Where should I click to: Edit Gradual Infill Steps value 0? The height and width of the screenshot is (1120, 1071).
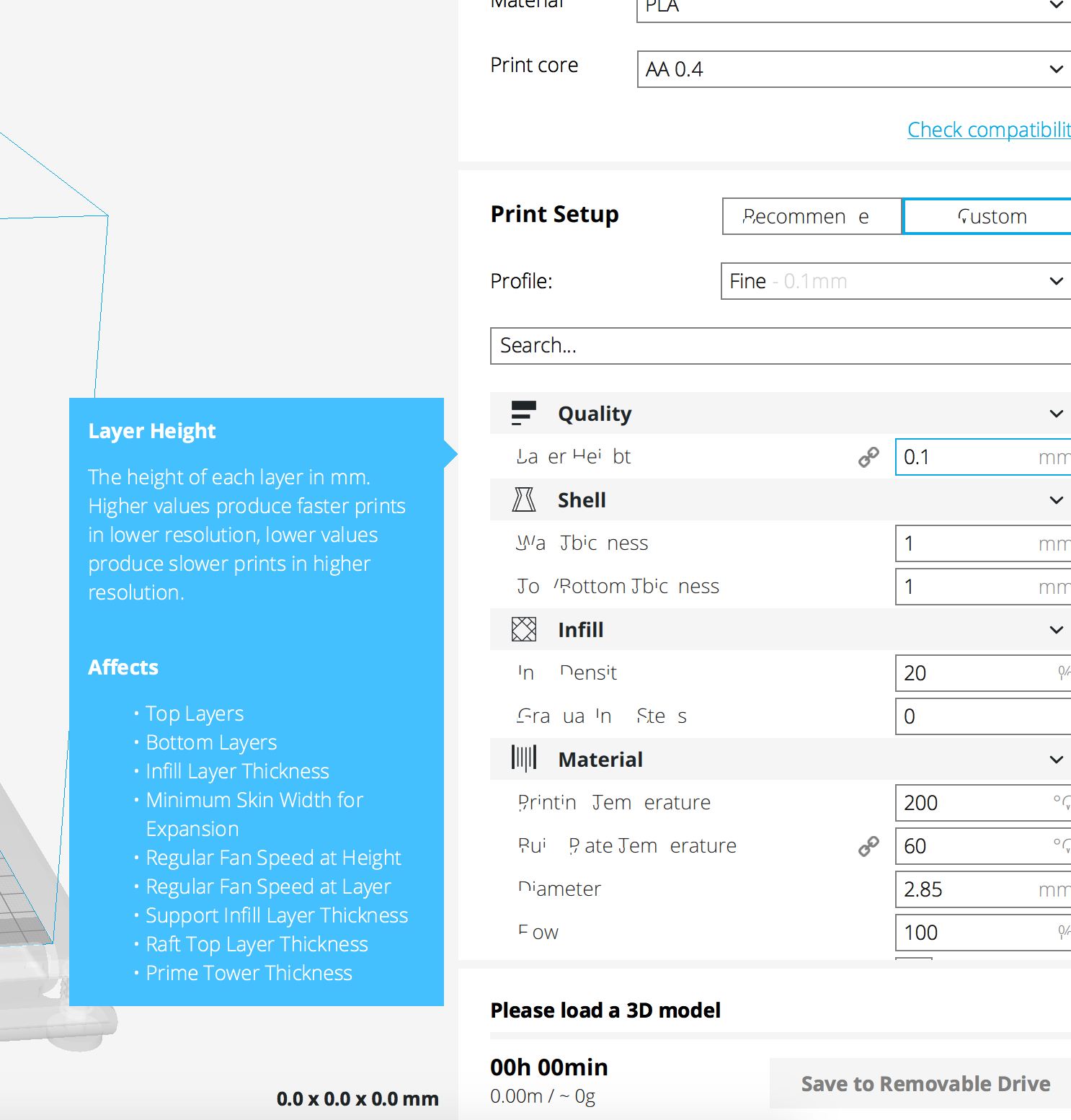983,716
